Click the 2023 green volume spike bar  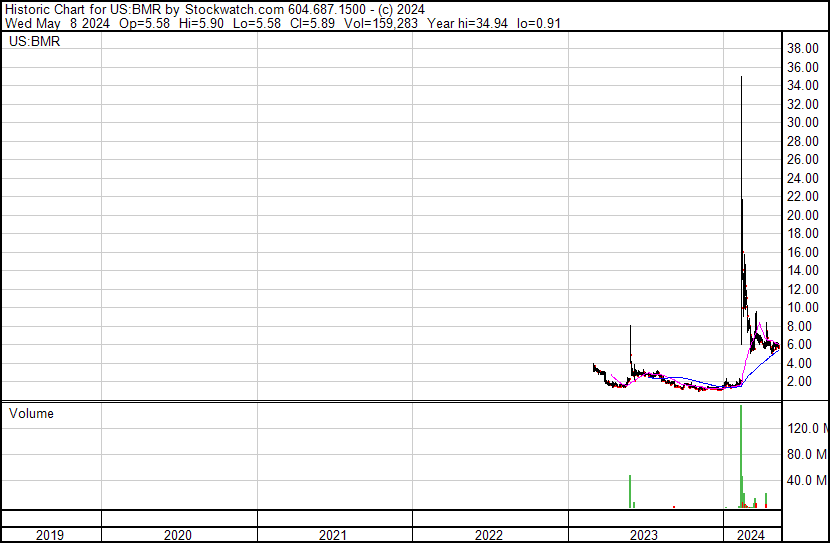tap(630, 492)
